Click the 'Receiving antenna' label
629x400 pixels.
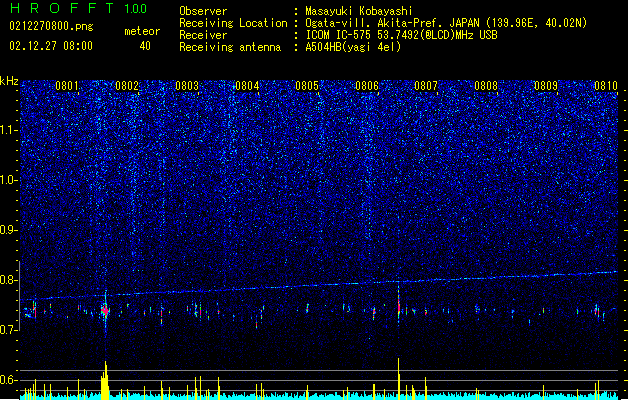click(x=230, y=47)
